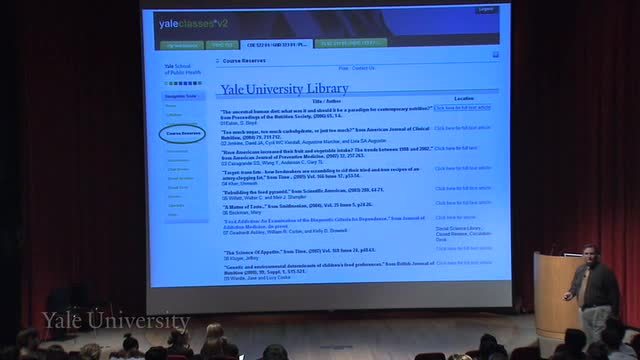Switch to the first green workspace tab
The image size is (640, 360).
coord(182,45)
